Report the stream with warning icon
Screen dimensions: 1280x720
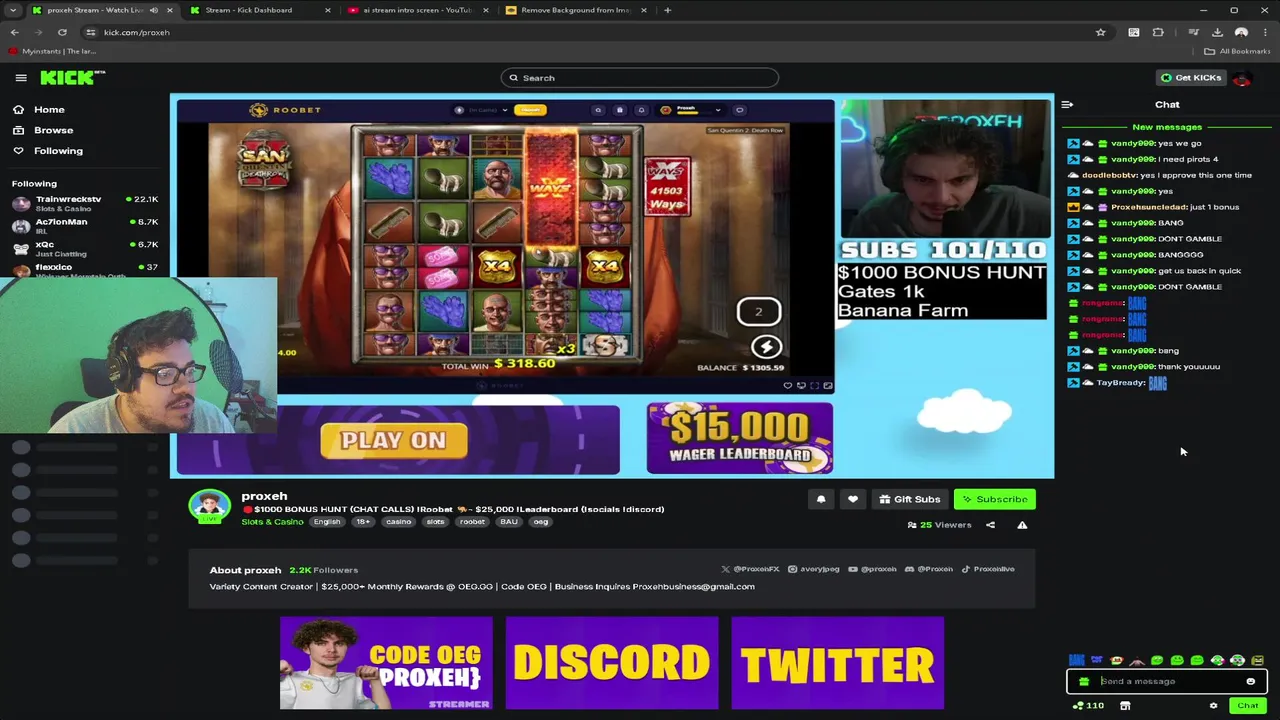1022,525
